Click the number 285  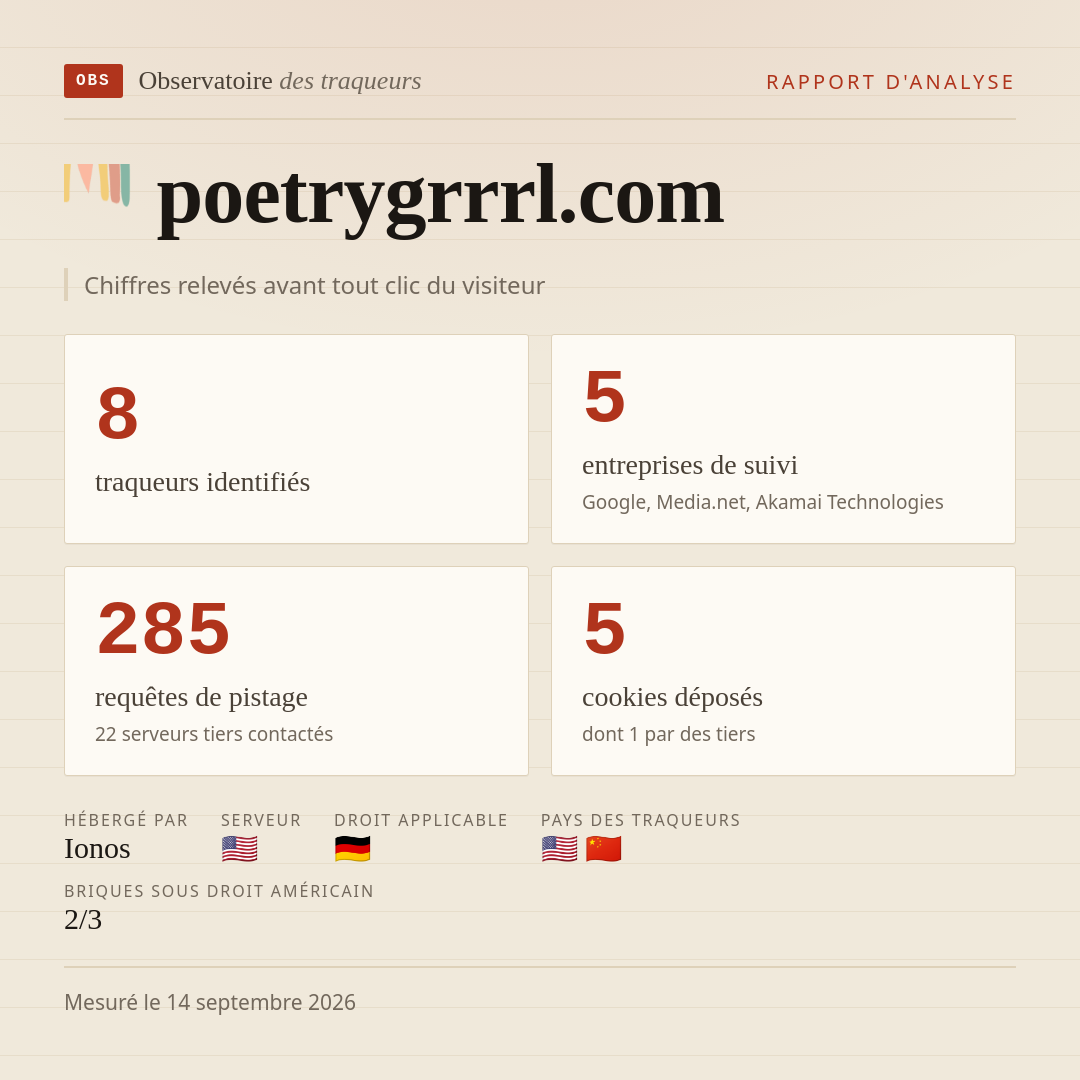coord(164,628)
